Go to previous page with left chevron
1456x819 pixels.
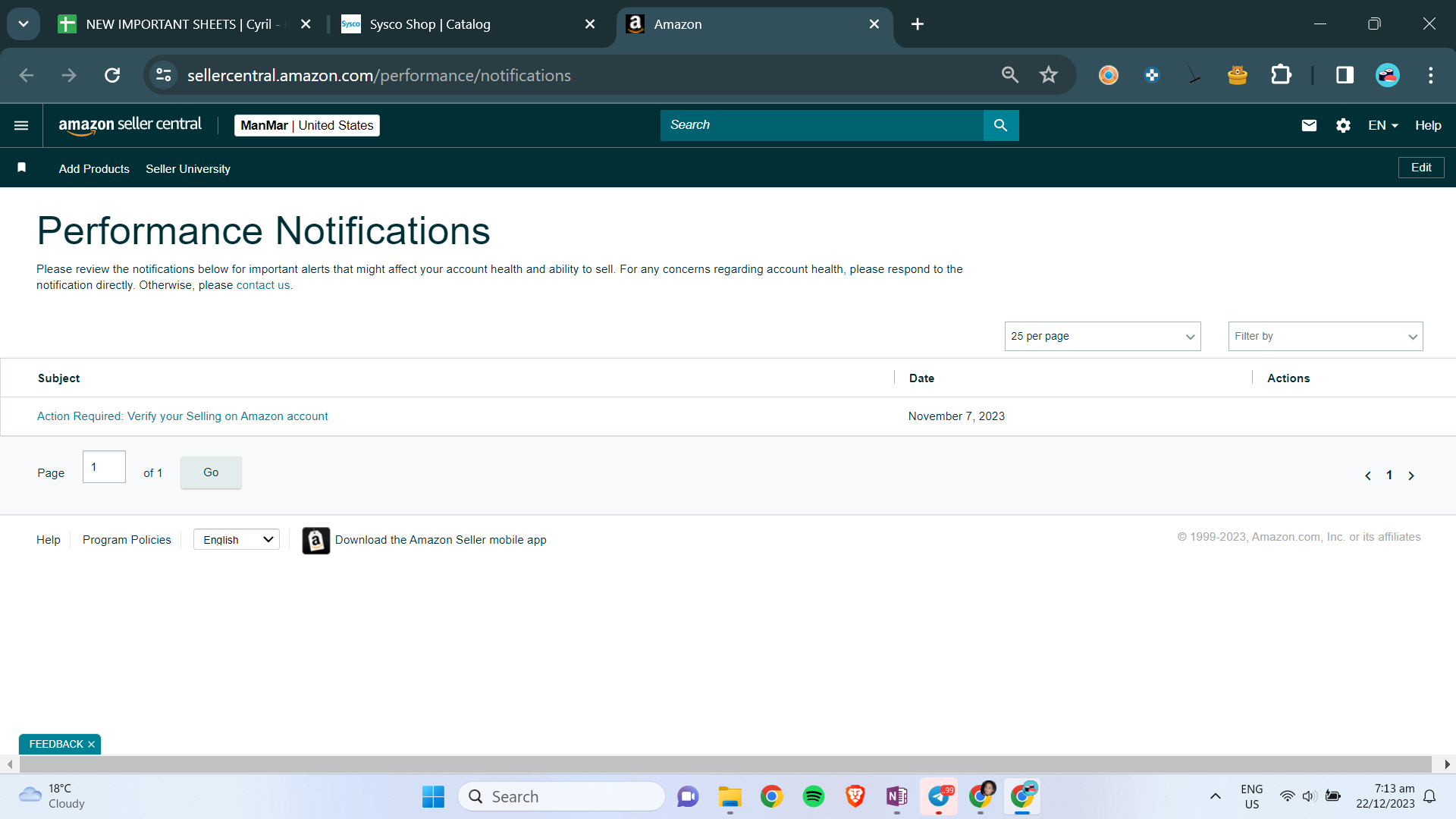pyautogui.click(x=1368, y=475)
